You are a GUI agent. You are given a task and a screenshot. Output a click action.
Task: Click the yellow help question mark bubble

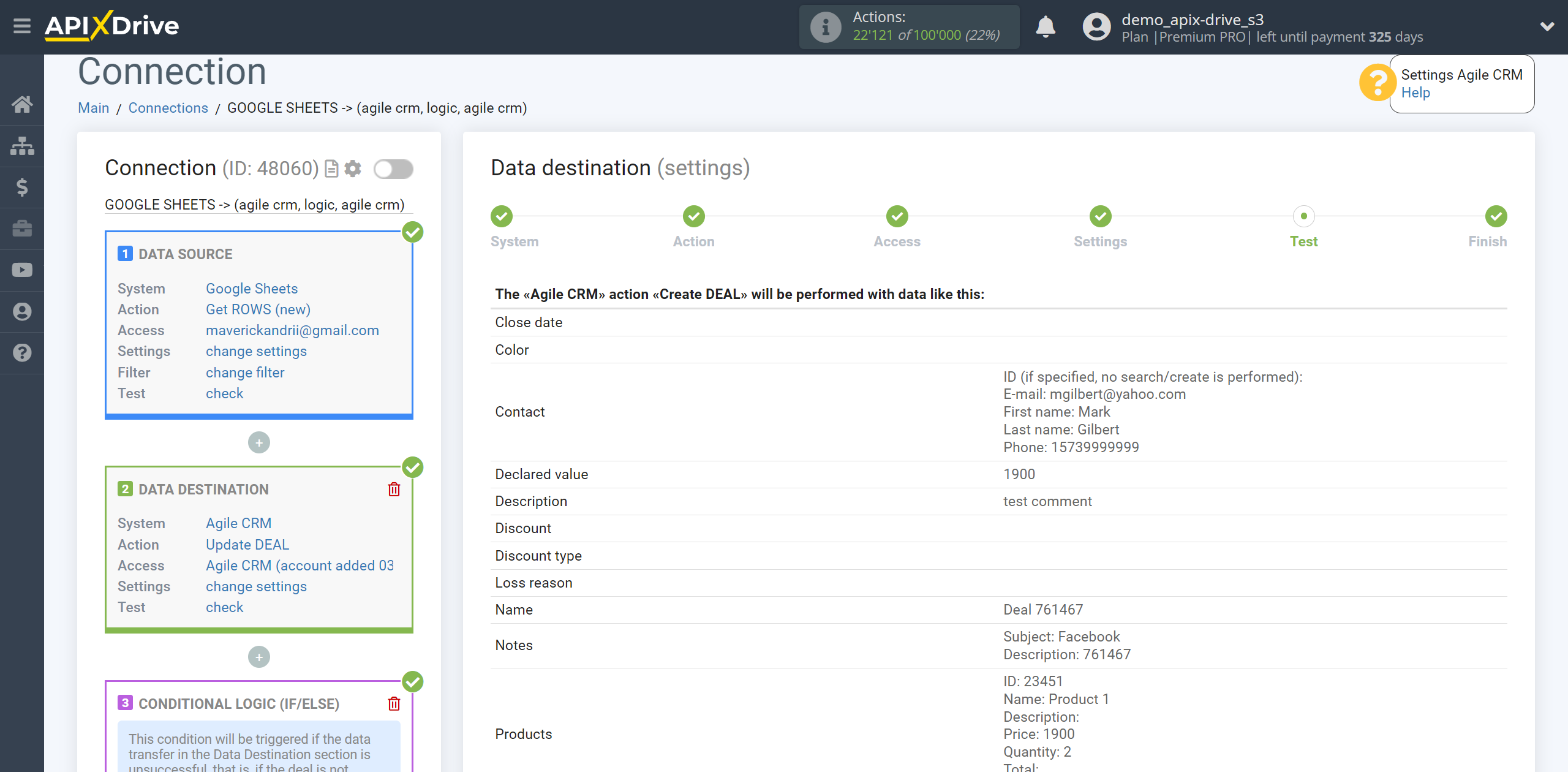pyautogui.click(x=1377, y=82)
